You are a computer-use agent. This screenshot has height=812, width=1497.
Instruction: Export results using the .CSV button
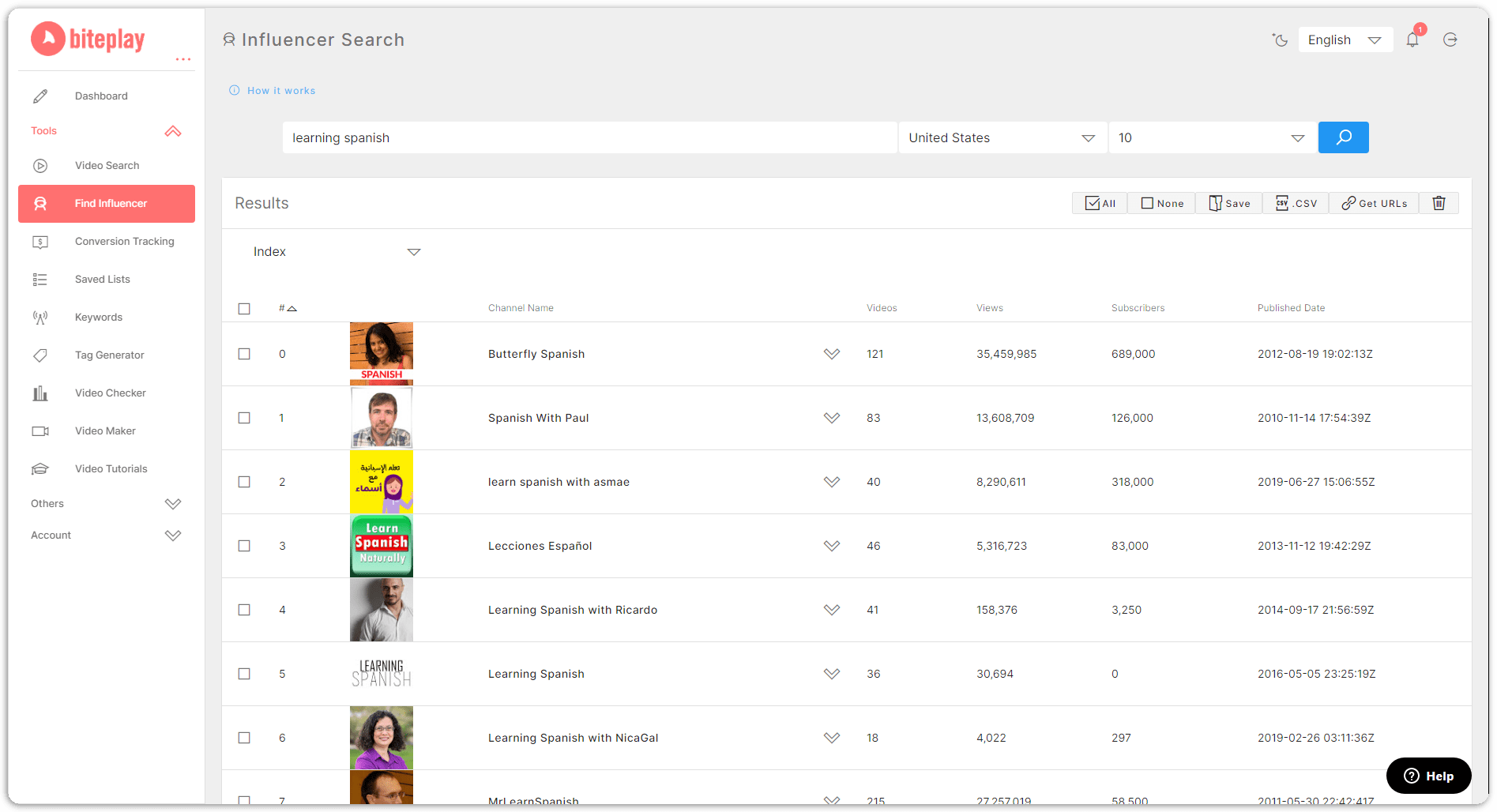coord(1295,203)
